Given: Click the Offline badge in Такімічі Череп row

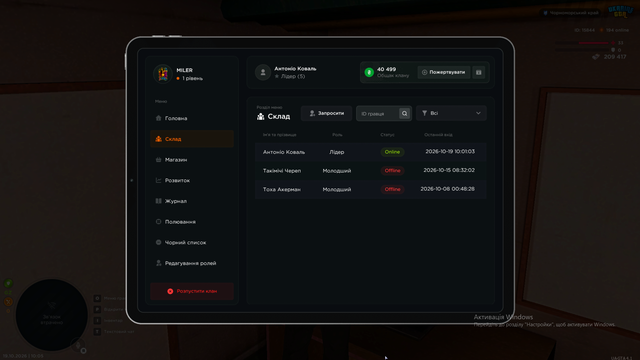Looking at the screenshot, I should [x=392, y=171].
